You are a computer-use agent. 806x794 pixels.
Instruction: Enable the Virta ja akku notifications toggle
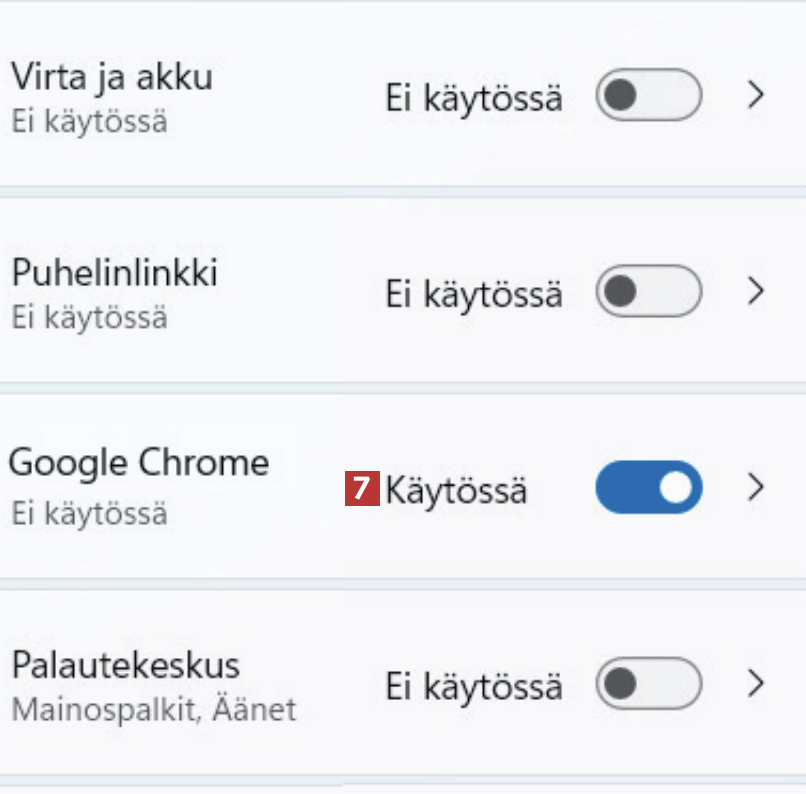[x=648, y=96]
